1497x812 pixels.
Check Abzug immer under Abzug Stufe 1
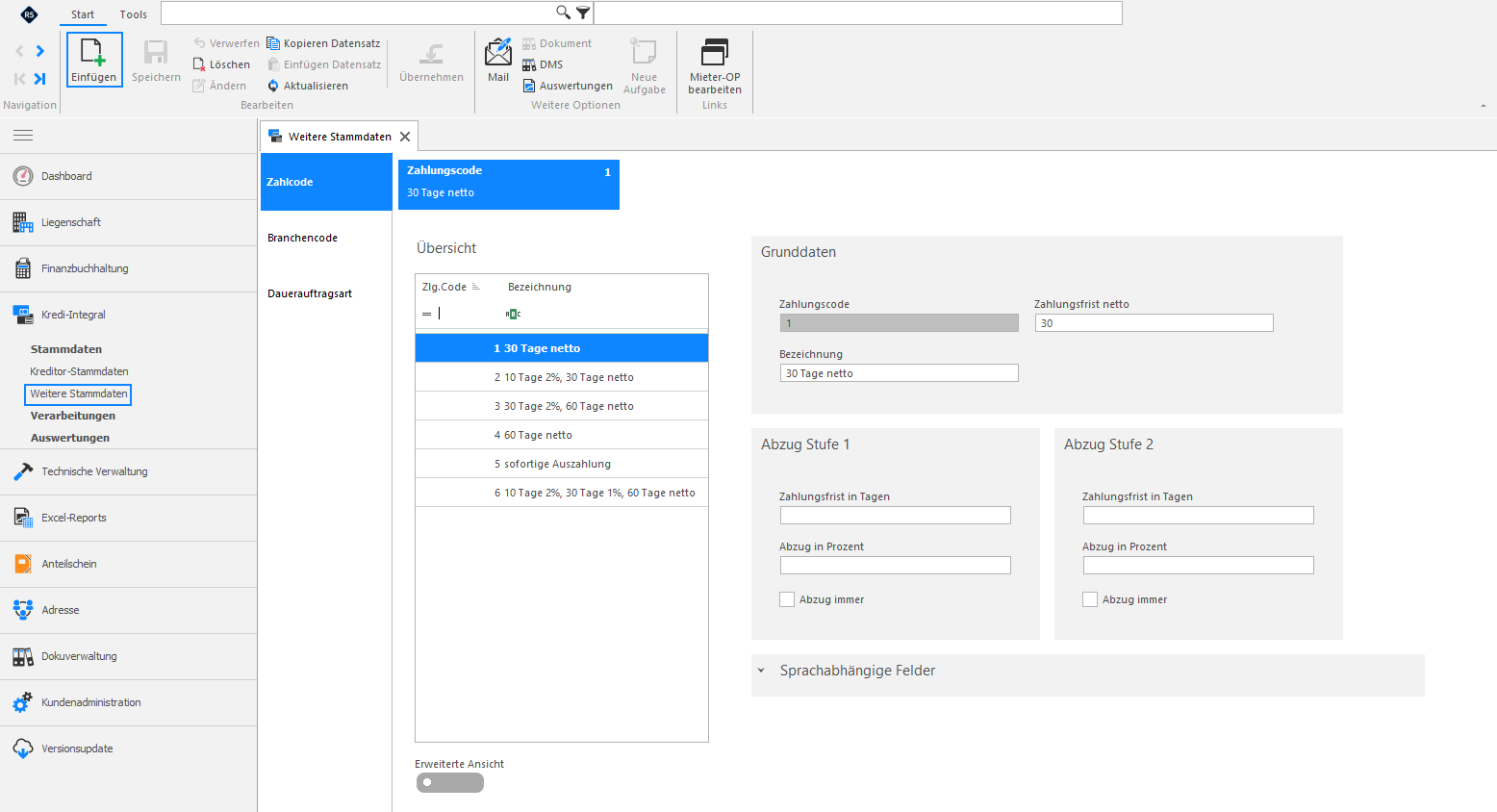click(787, 599)
